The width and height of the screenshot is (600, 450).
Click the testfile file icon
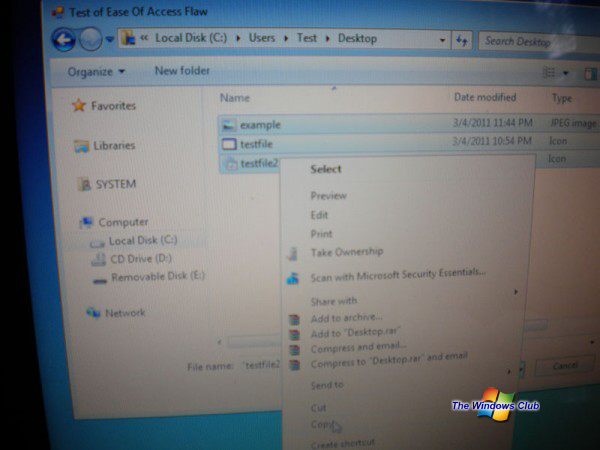229,144
